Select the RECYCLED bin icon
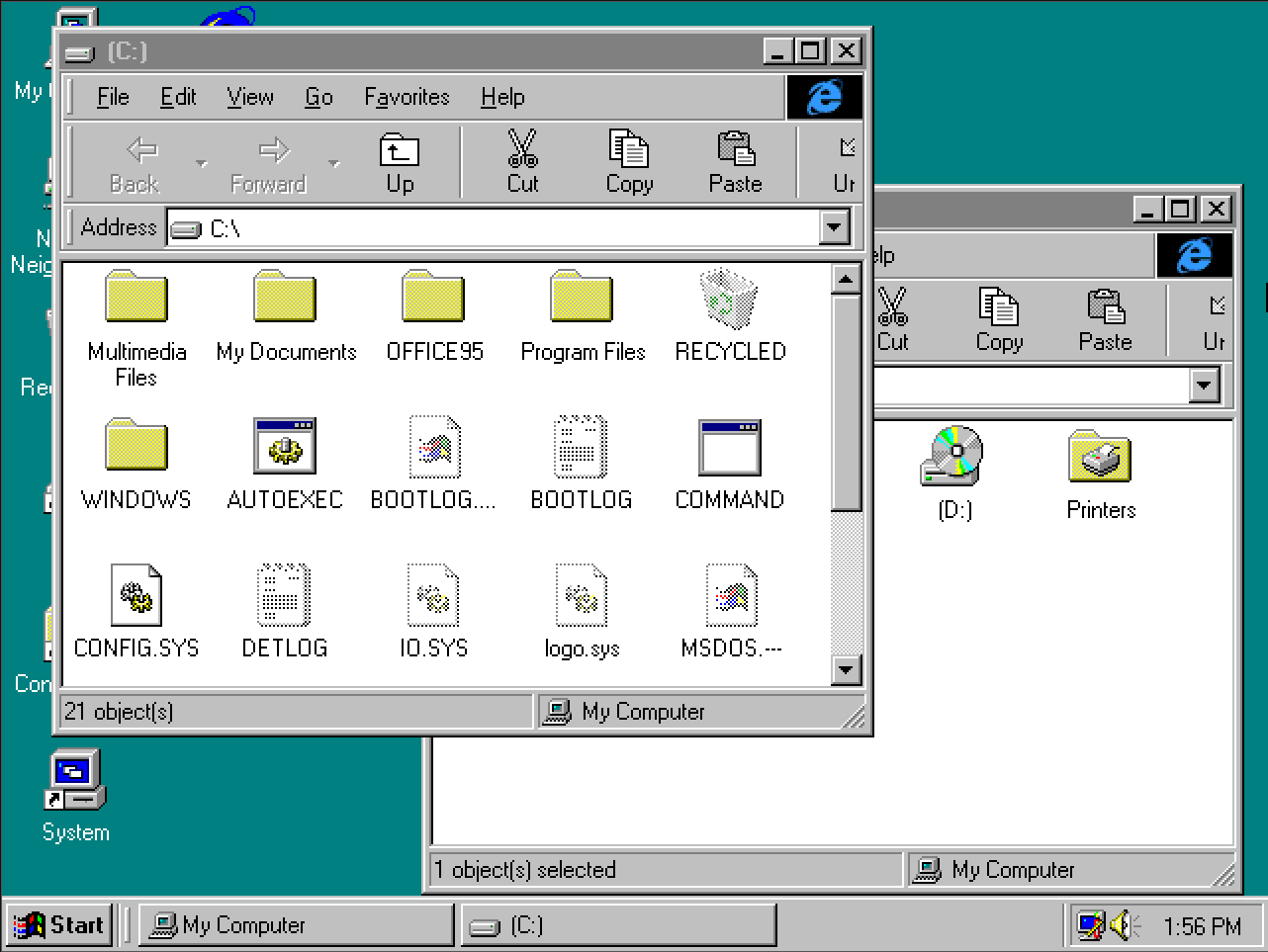This screenshot has width=1268, height=952. click(730, 300)
